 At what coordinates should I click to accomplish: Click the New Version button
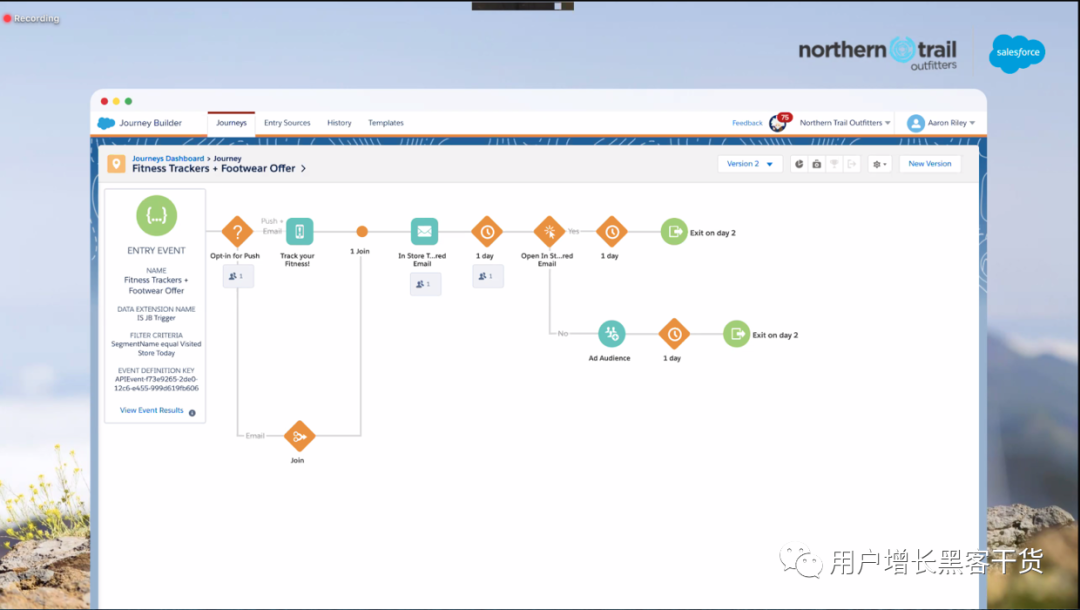[x=930, y=164]
